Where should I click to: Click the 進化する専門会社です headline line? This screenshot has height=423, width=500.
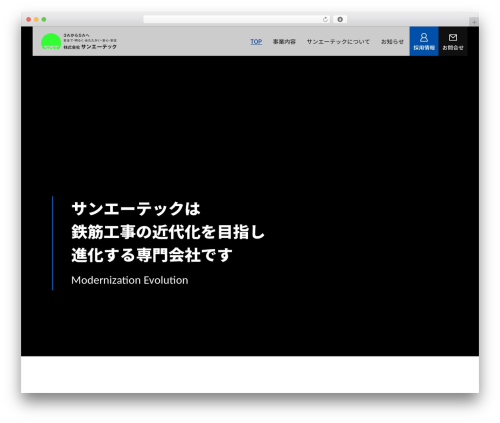152,255
